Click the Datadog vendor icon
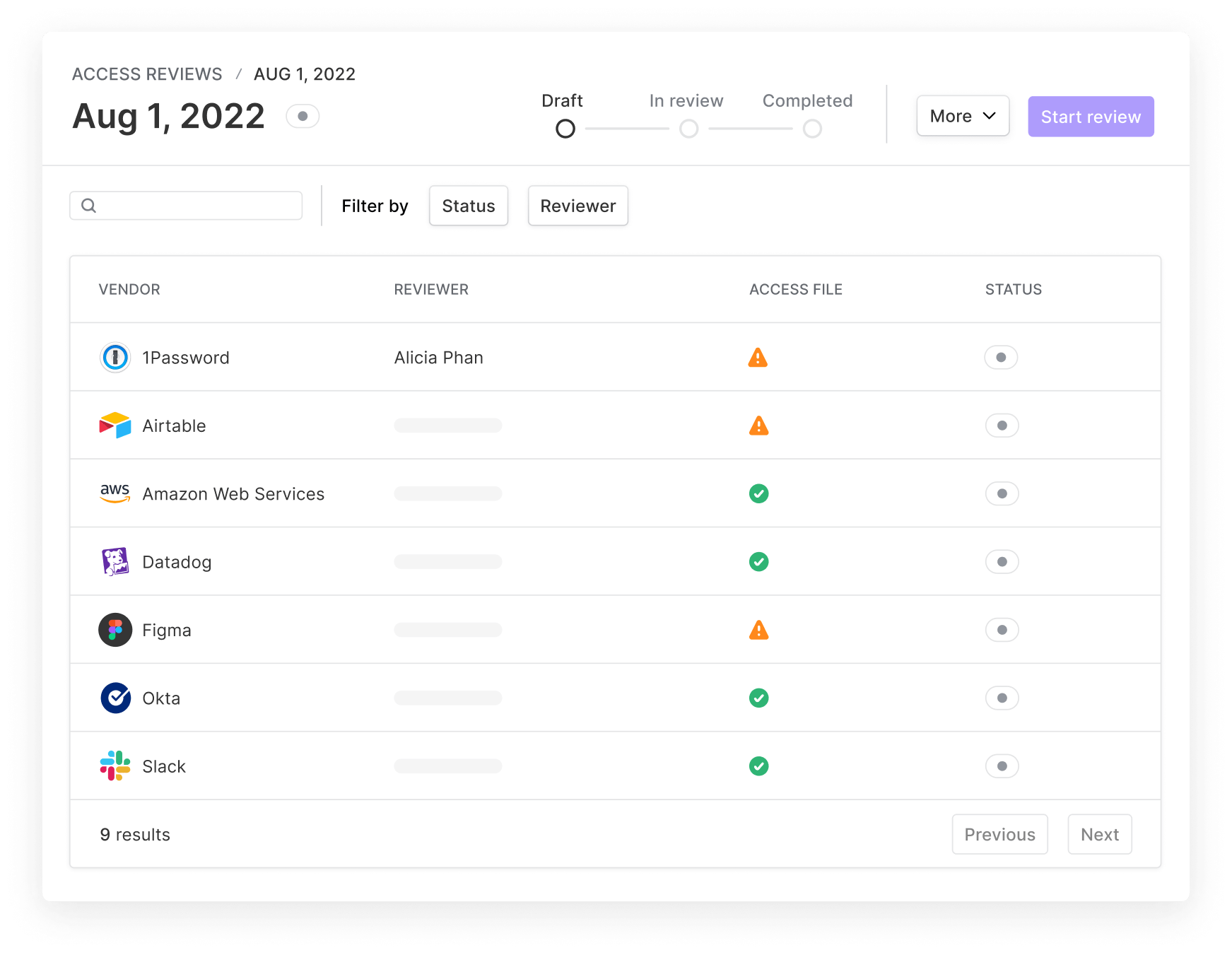1232x955 pixels. pos(115,561)
